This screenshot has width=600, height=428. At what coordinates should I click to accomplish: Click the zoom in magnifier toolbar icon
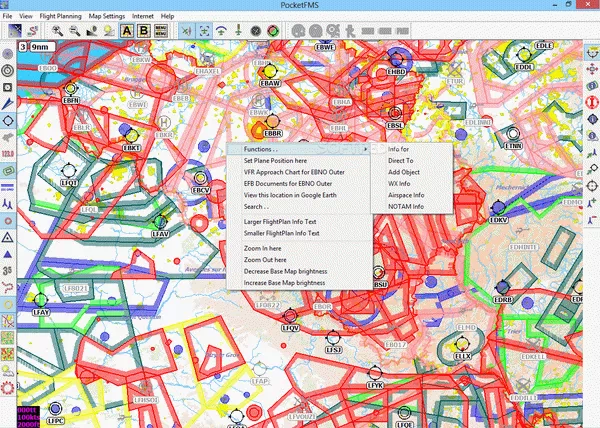pos(57,31)
